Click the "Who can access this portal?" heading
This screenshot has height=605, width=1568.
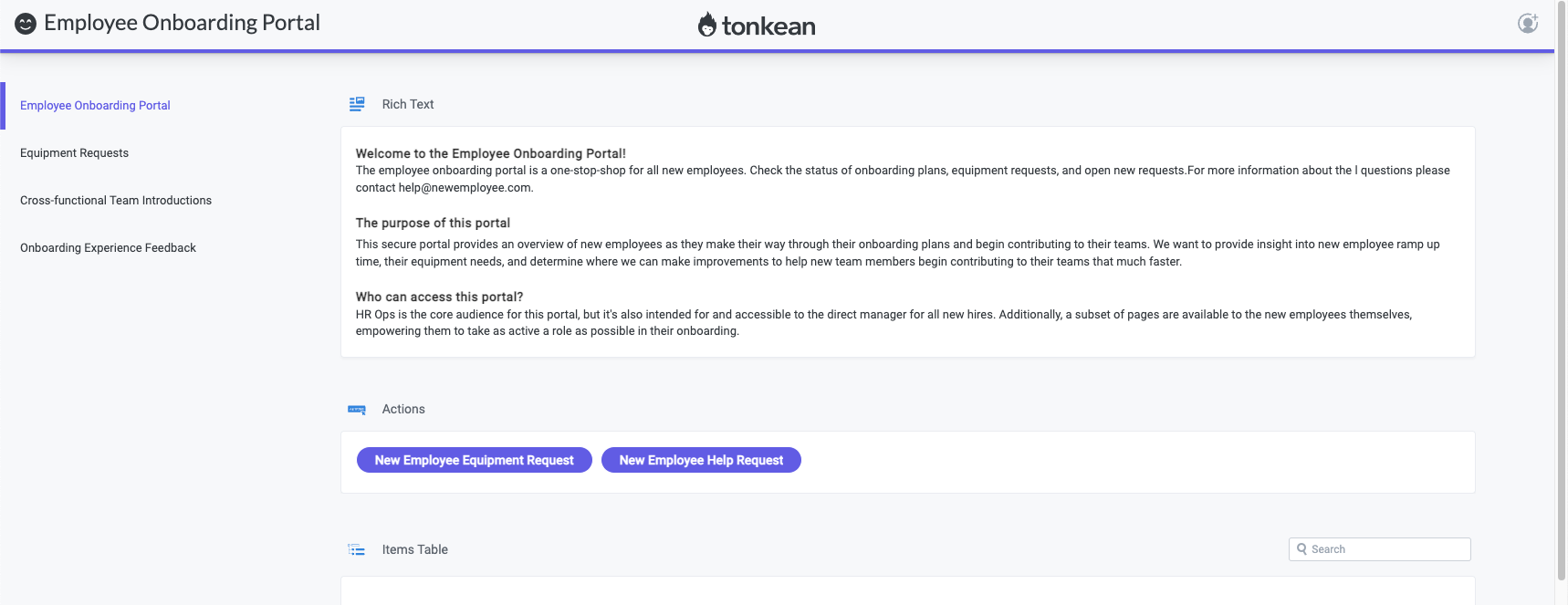439,297
